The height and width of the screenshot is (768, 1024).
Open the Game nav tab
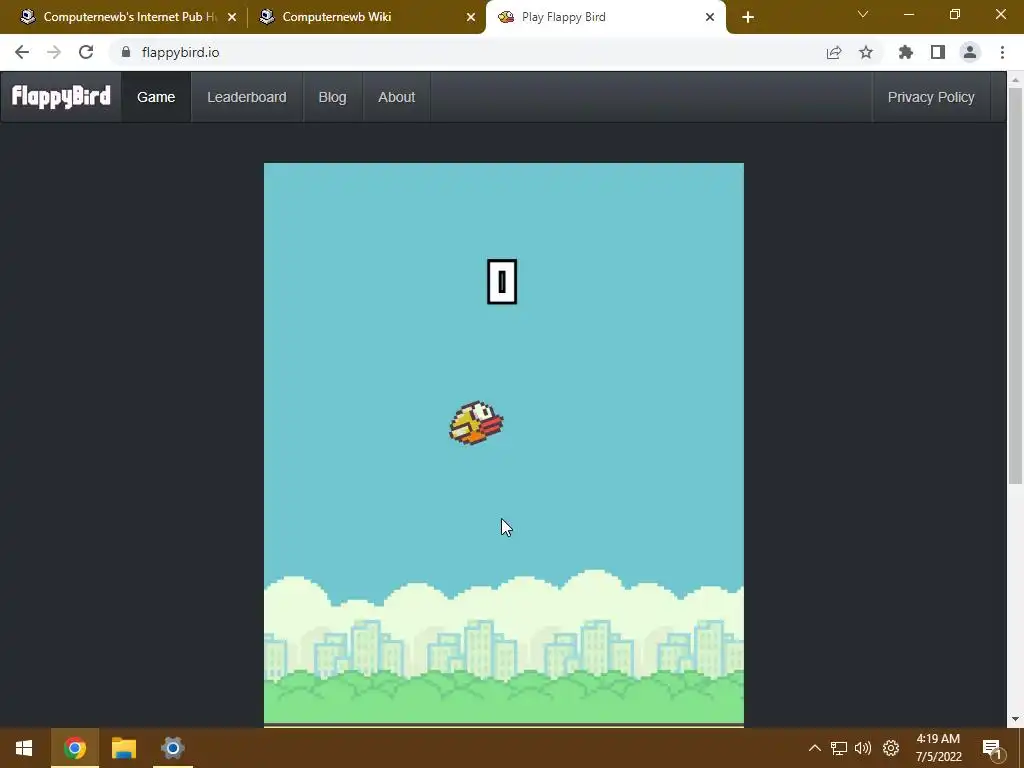coord(156,97)
